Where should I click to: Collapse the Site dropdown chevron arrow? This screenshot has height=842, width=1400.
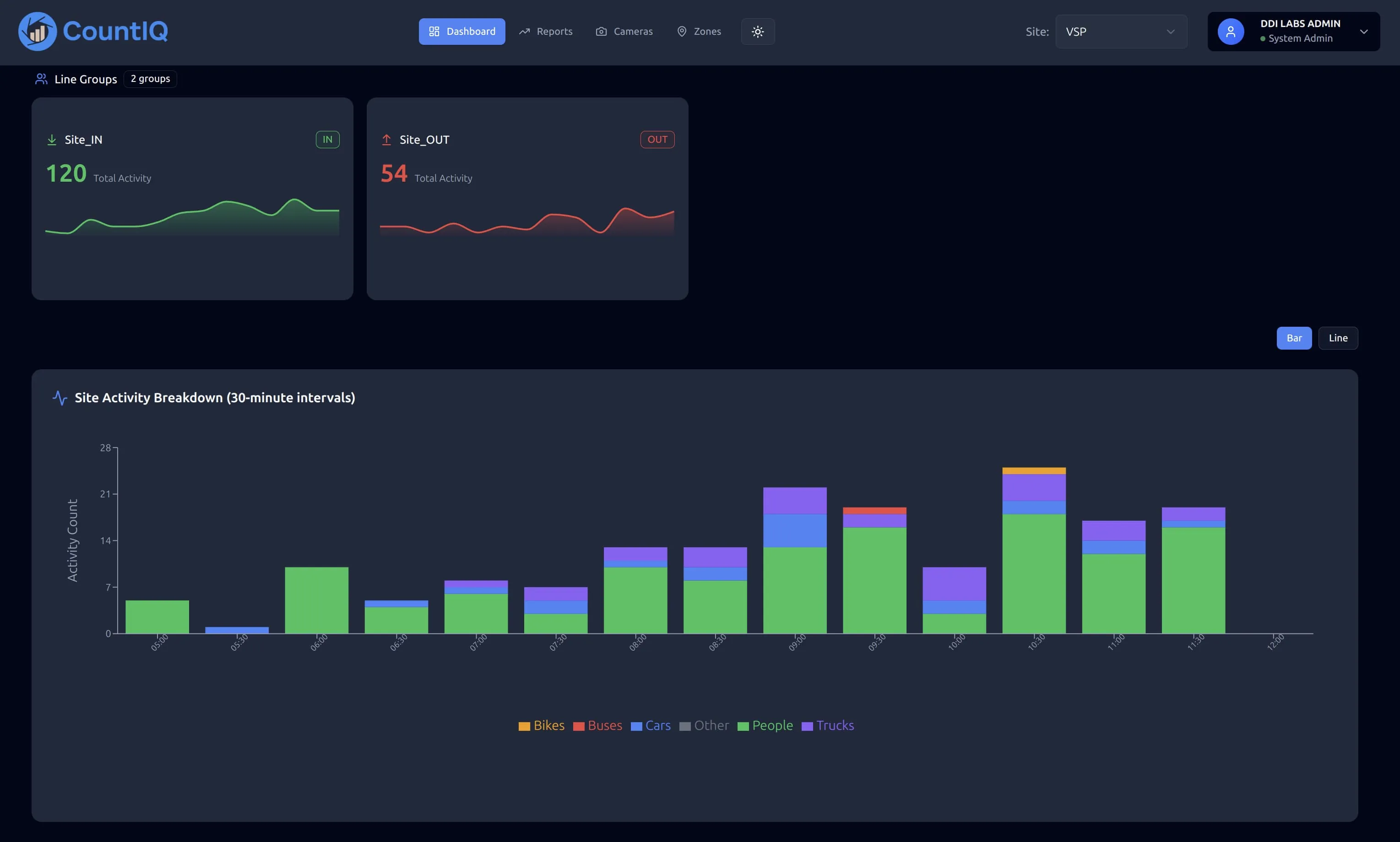pyautogui.click(x=1170, y=31)
